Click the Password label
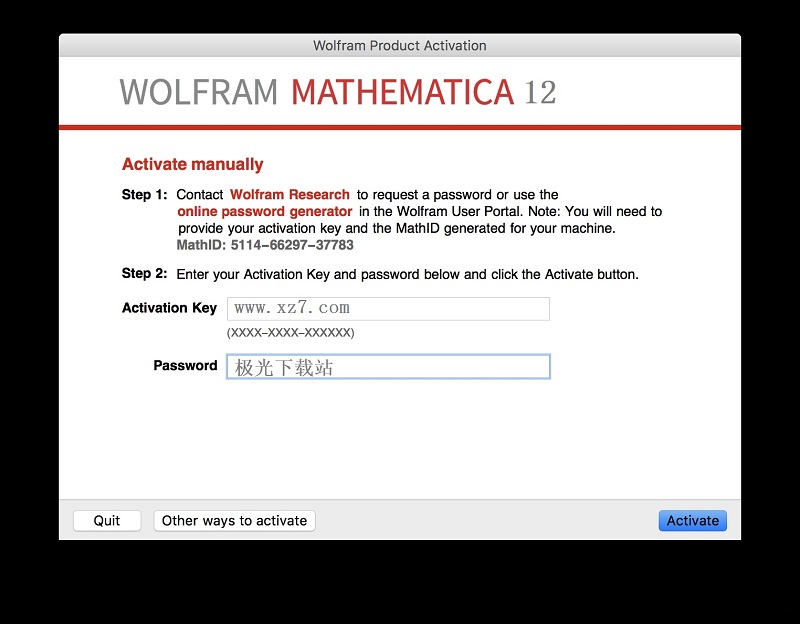The width and height of the screenshot is (800, 624). (x=185, y=365)
